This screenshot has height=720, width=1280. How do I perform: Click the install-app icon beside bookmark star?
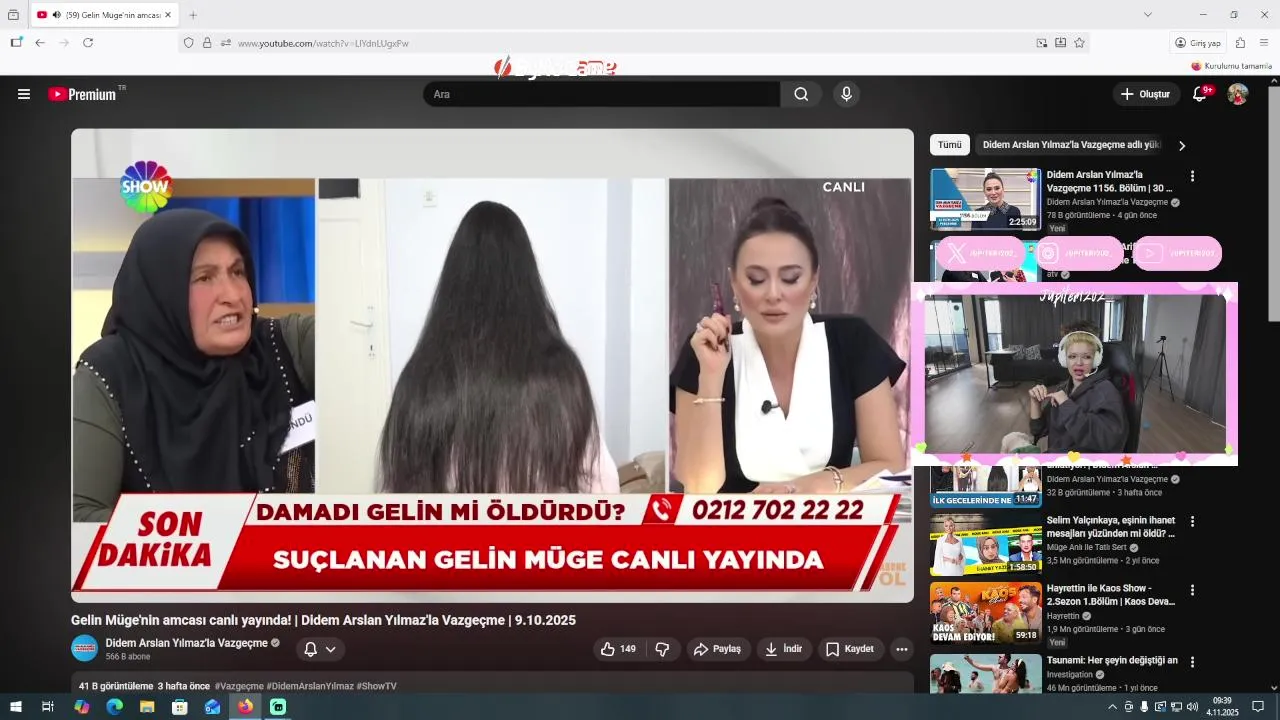tap(1060, 43)
